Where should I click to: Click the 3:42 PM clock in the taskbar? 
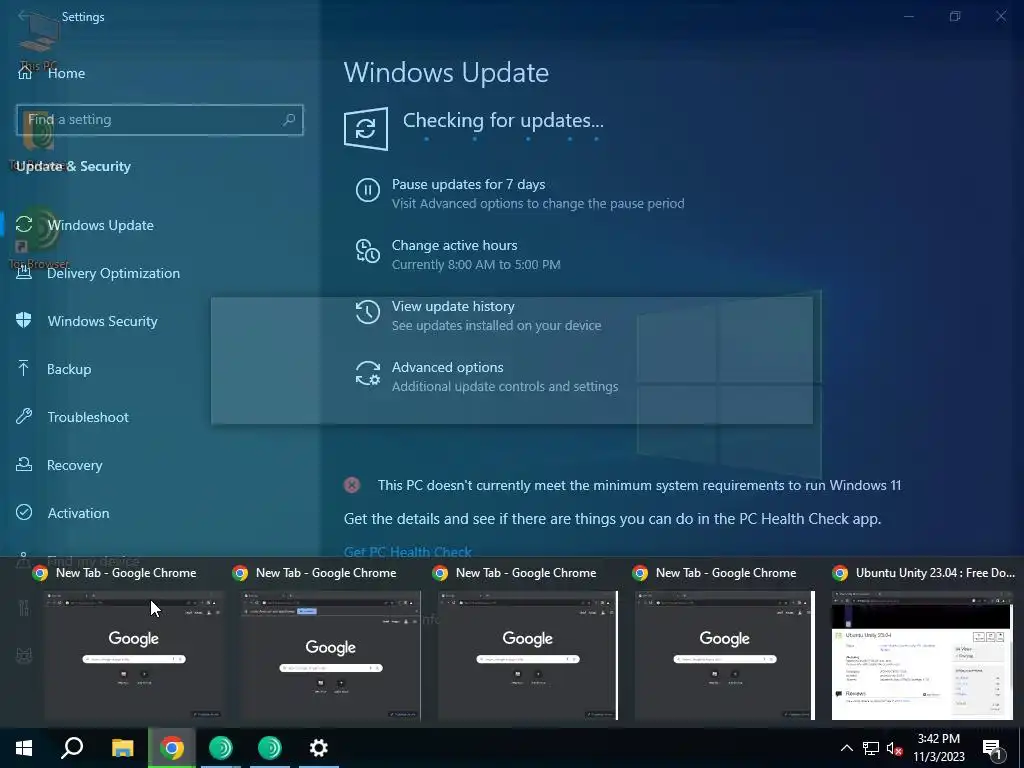coord(938,739)
